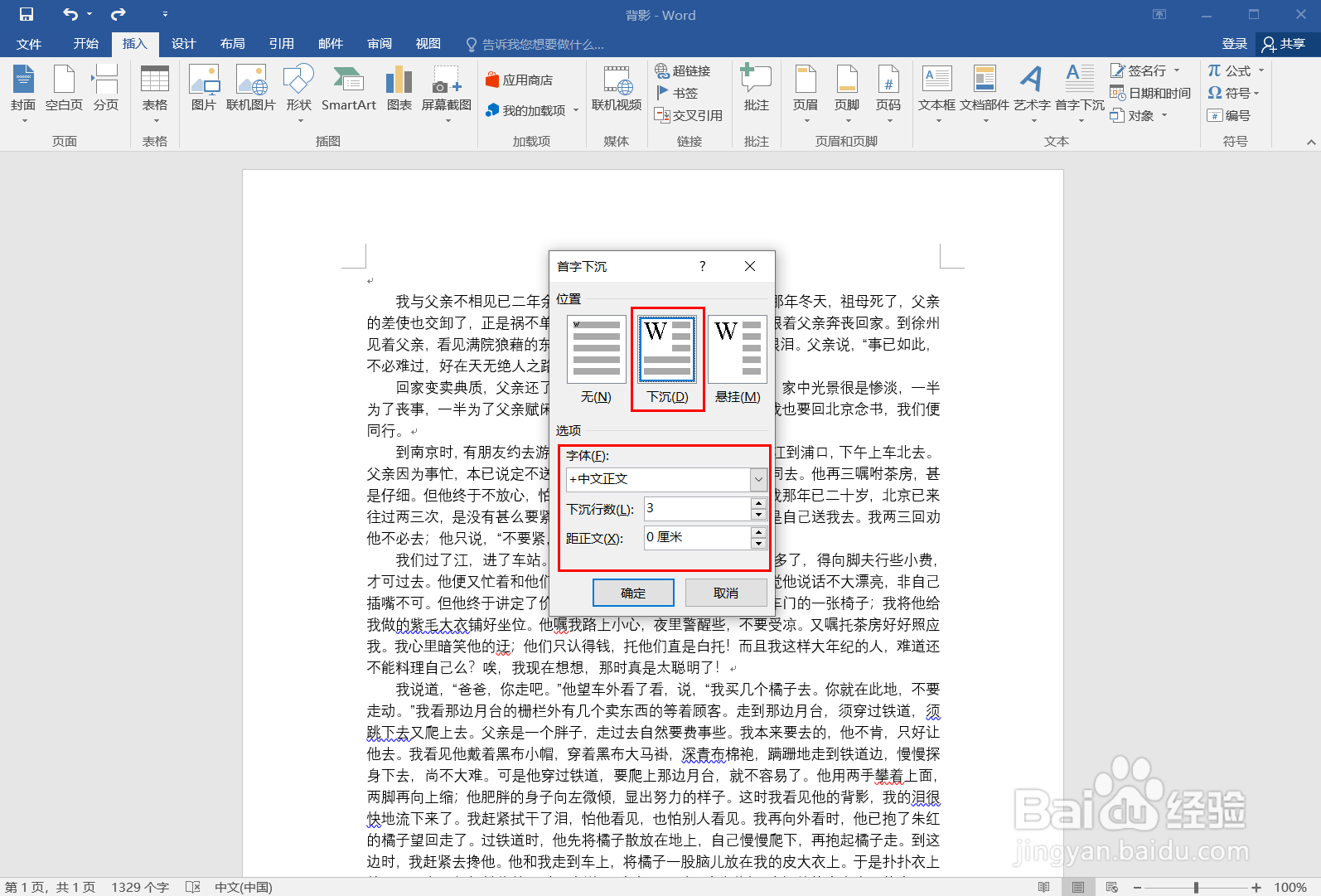Click the distance from text (距正文) field
This screenshot has width=1321, height=896.
pyautogui.click(x=698, y=538)
